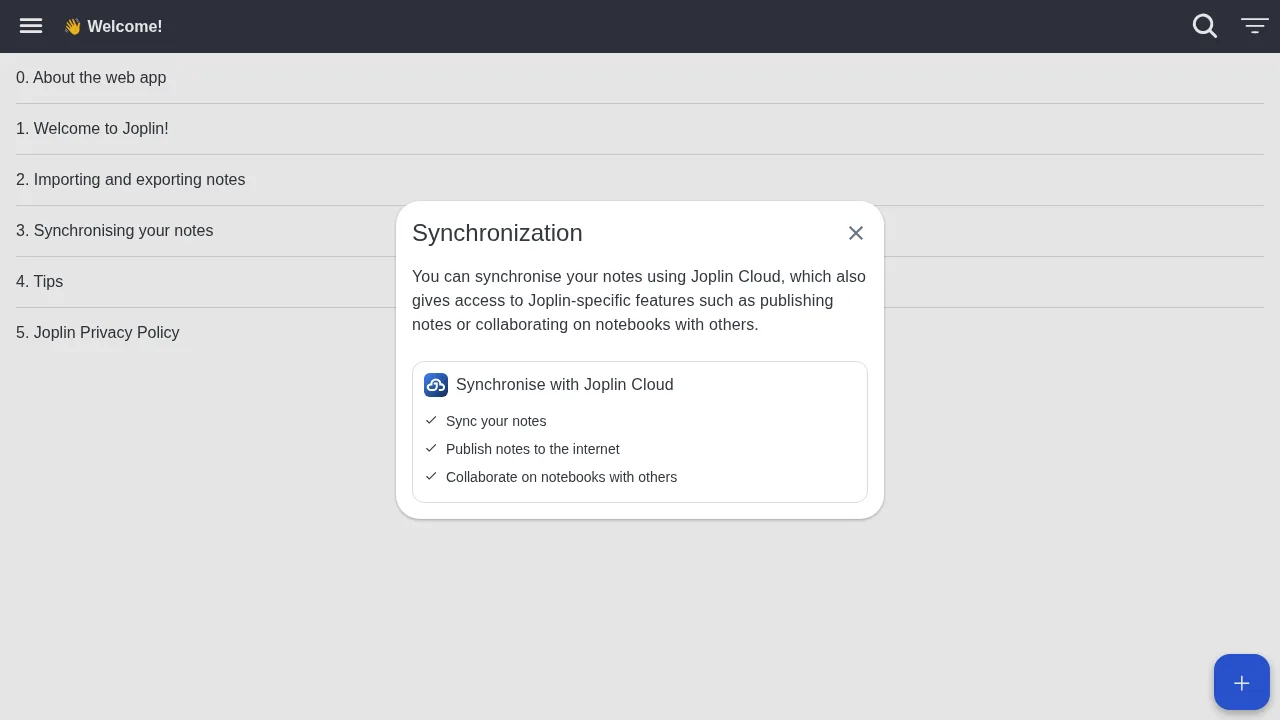Open note '2. Importing and exporting notes'

click(640, 180)
